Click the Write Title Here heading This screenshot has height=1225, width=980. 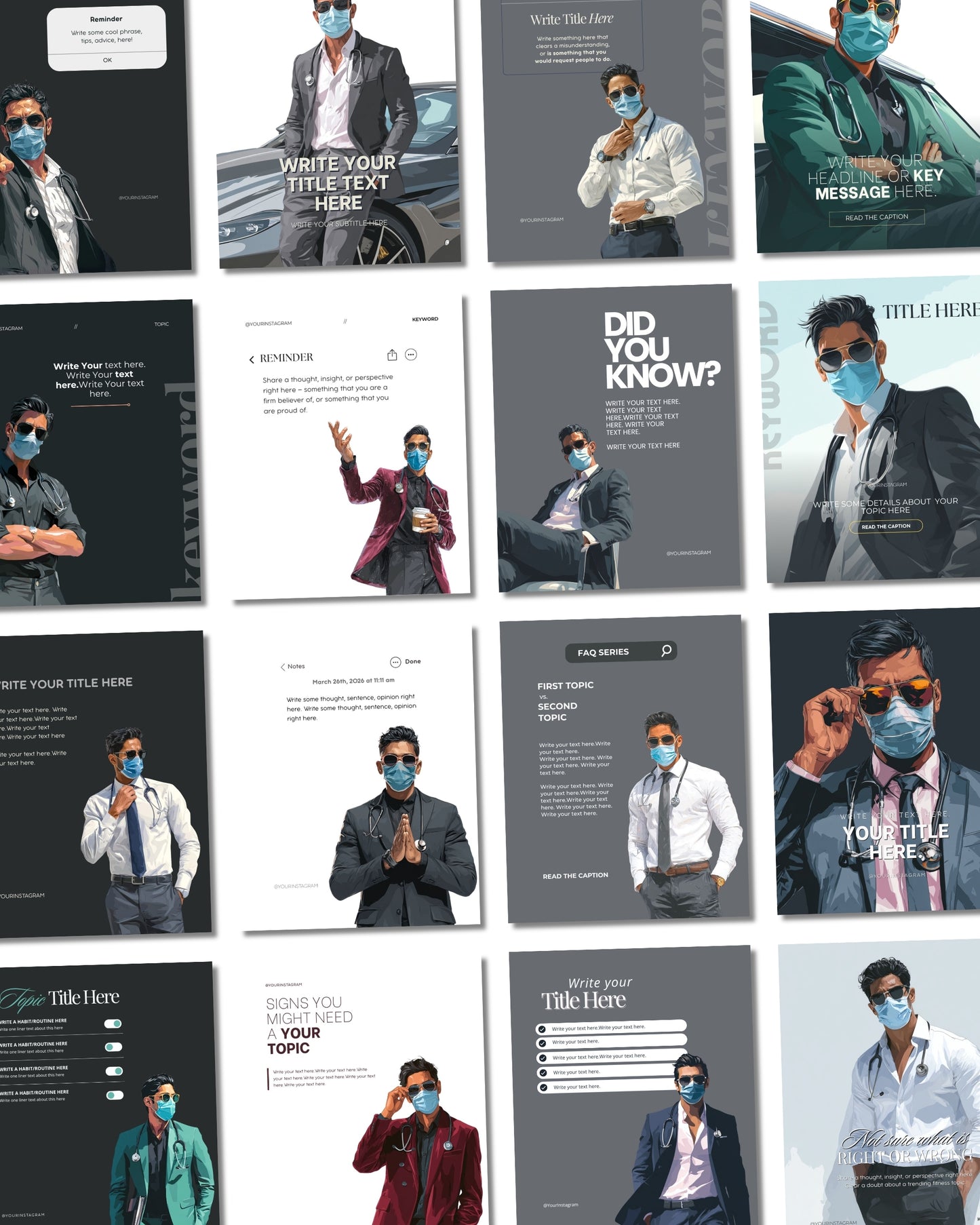coord(572,19)
